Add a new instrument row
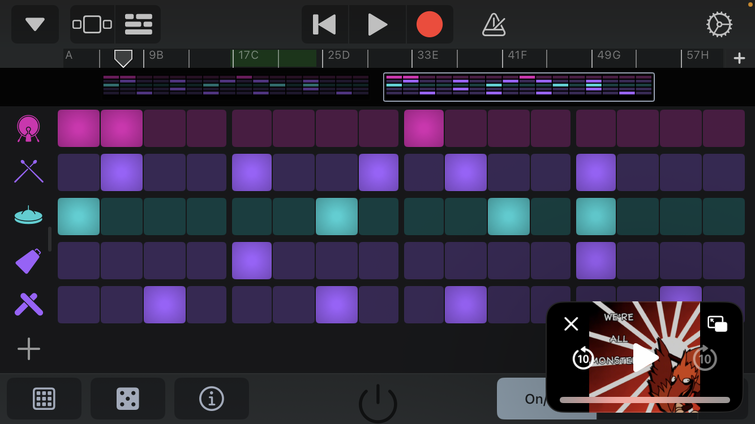This screenshot has width=755, height=424. click(28, 349)
